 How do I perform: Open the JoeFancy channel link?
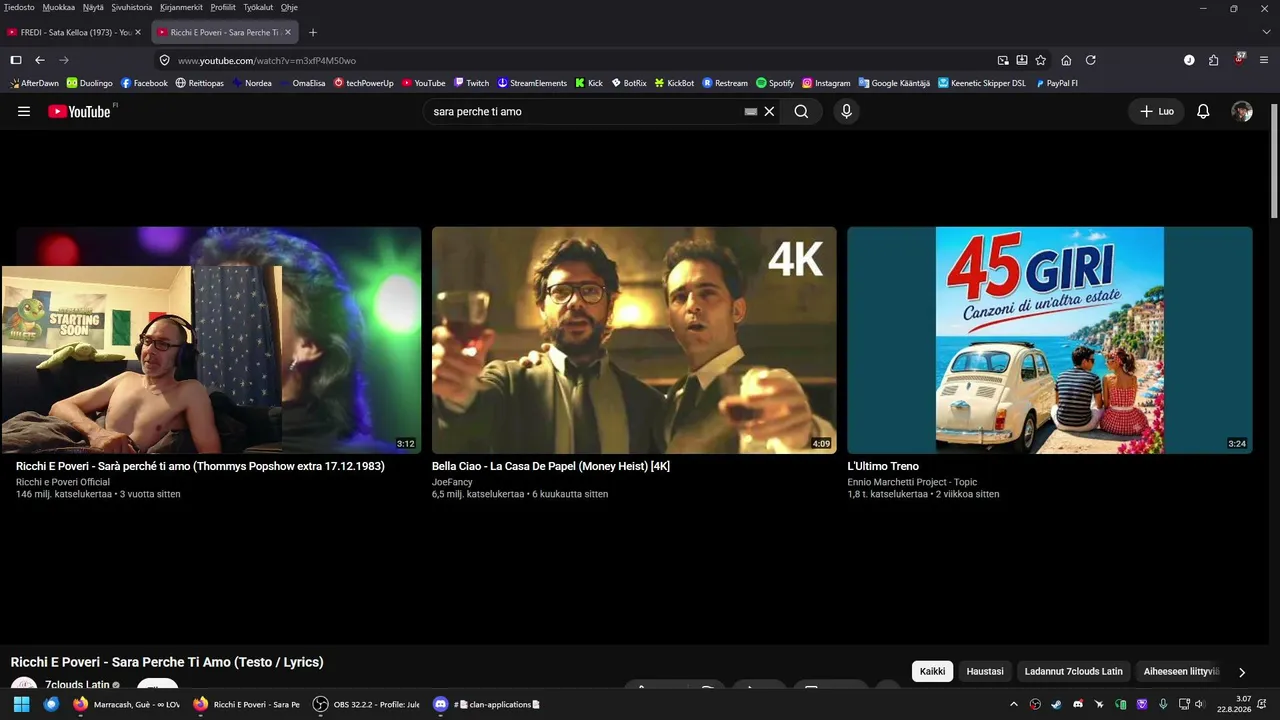point(452,482)
